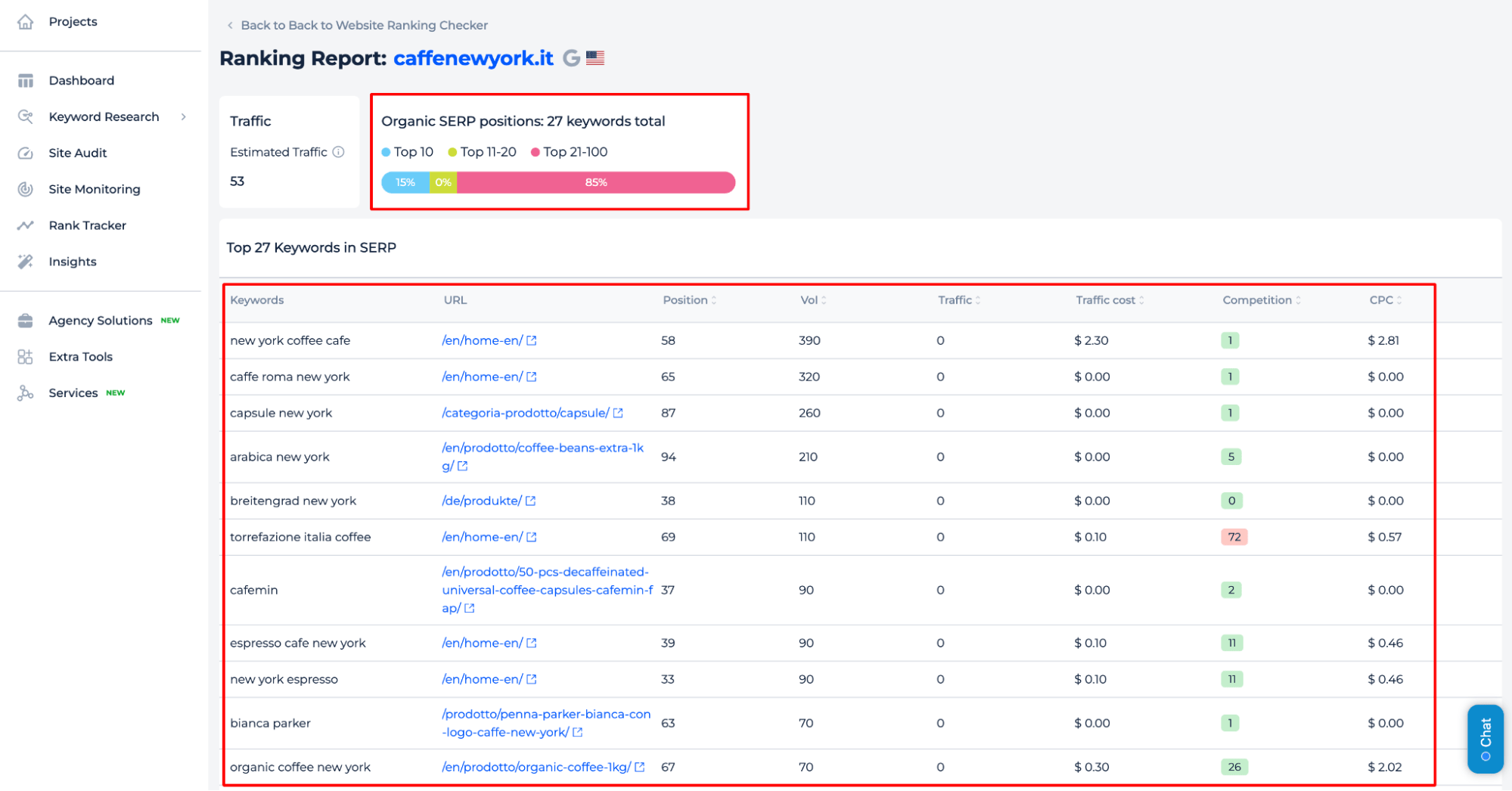Open /en/prodotto/organic-coffee-1kg/ URL link
Viewport: 1512px width, 791px height.
click(x=536, y=768)
